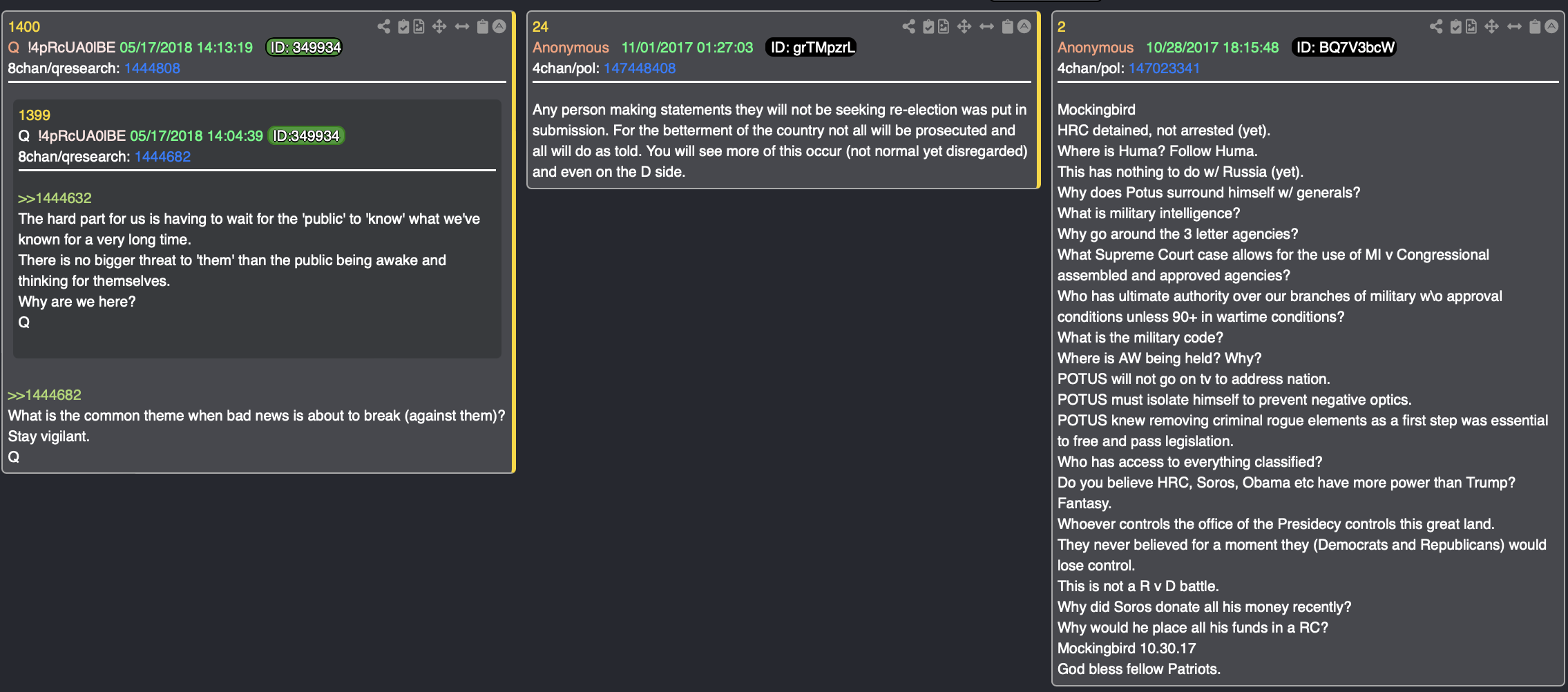Click the circular A icon on post 2
The image size is (1568, 692).
(x=1551, y=26)
